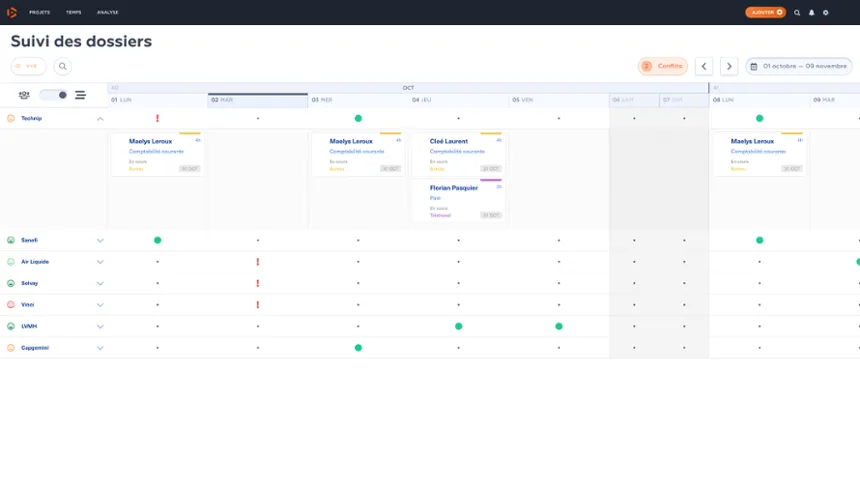Click the app logo in top bar
Image resolution: width=860 pixels, height=484 pixels.
[12, 12]
